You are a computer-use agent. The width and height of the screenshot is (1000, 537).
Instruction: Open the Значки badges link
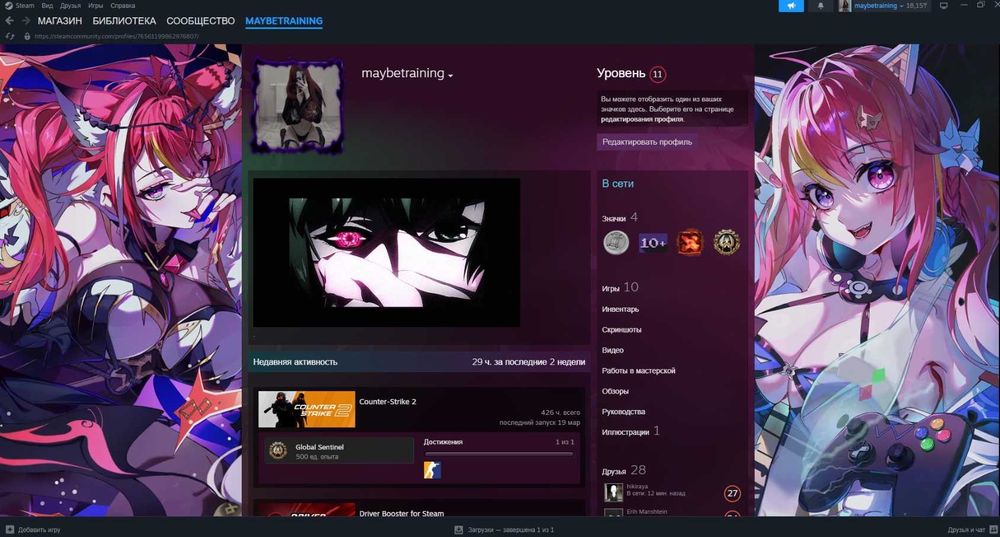(x=614, y=218)
